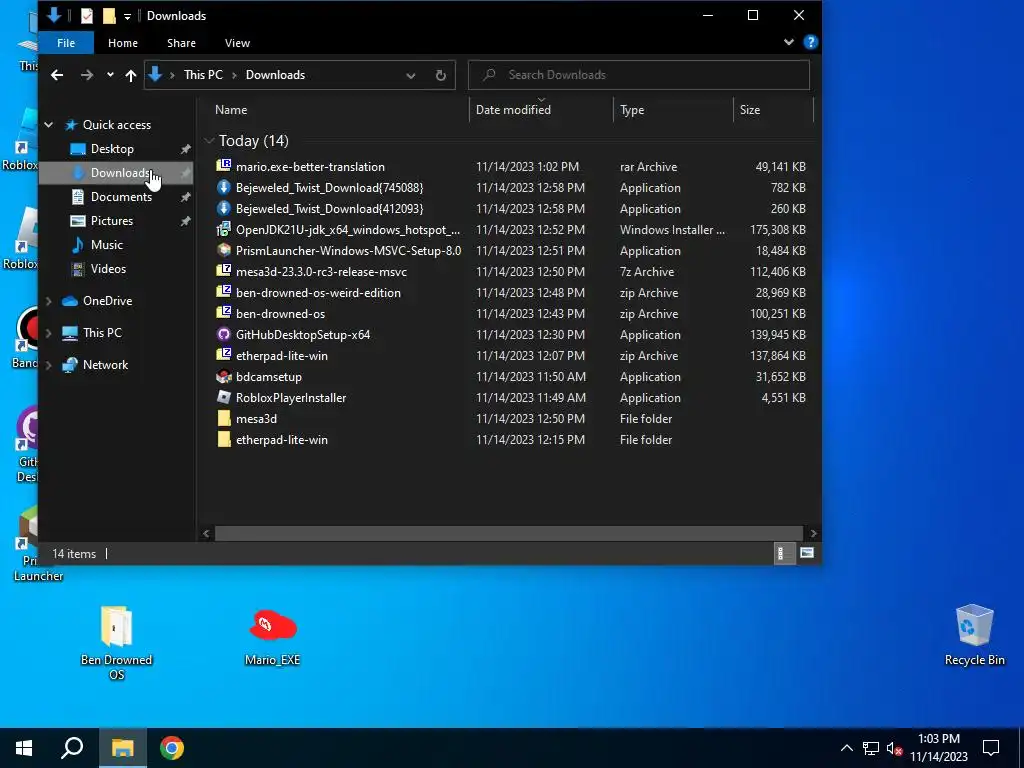Select Bejeweled_Twist_Download{745088} file name
Screen dimensions: 1024x768
[329, 187]
